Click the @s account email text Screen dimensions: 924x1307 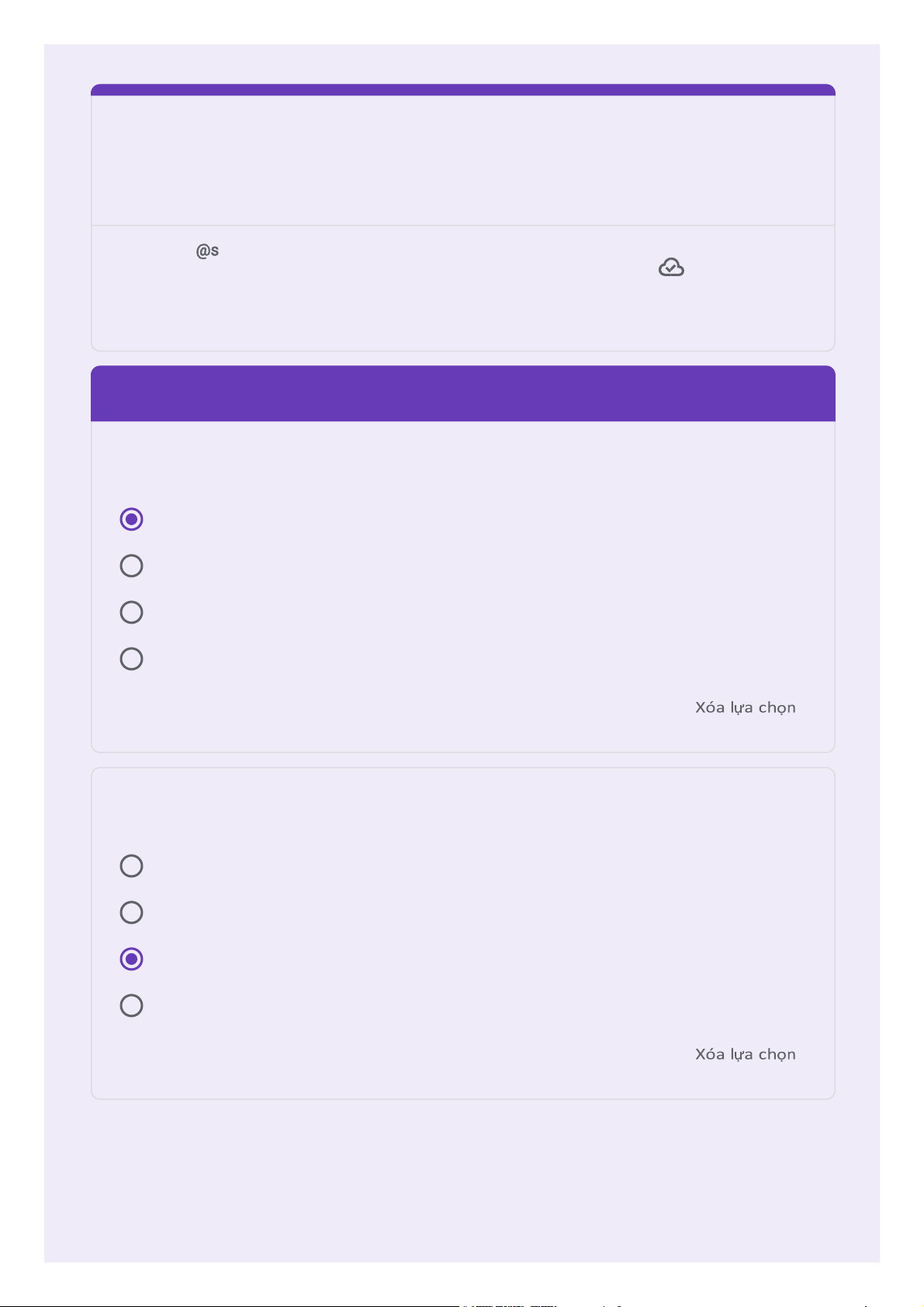tap(207, 251)
